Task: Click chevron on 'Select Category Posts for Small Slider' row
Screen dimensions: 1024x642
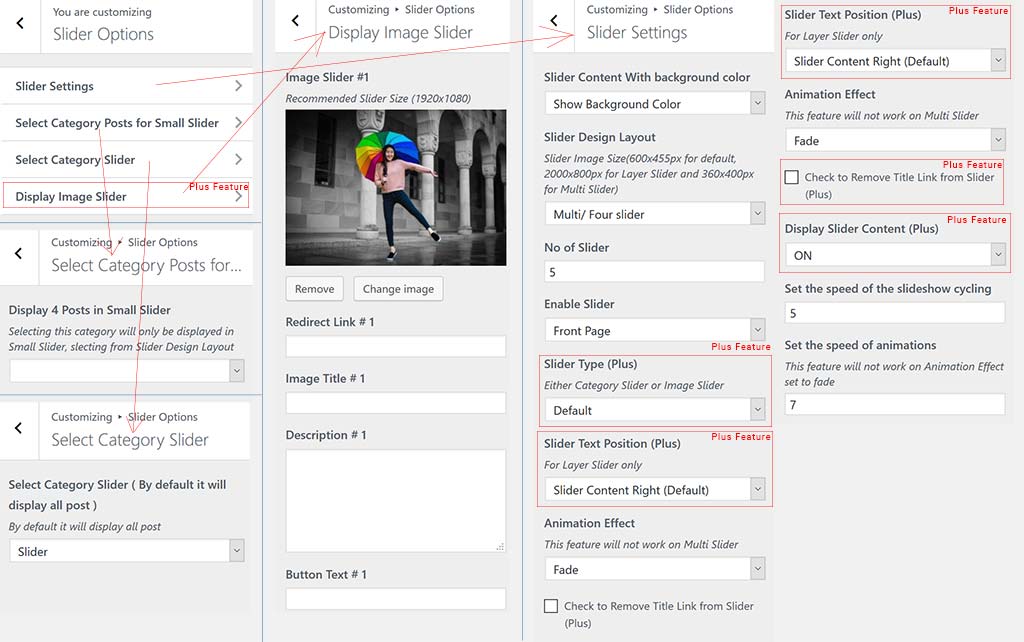Action: click(x=238, y=123)
